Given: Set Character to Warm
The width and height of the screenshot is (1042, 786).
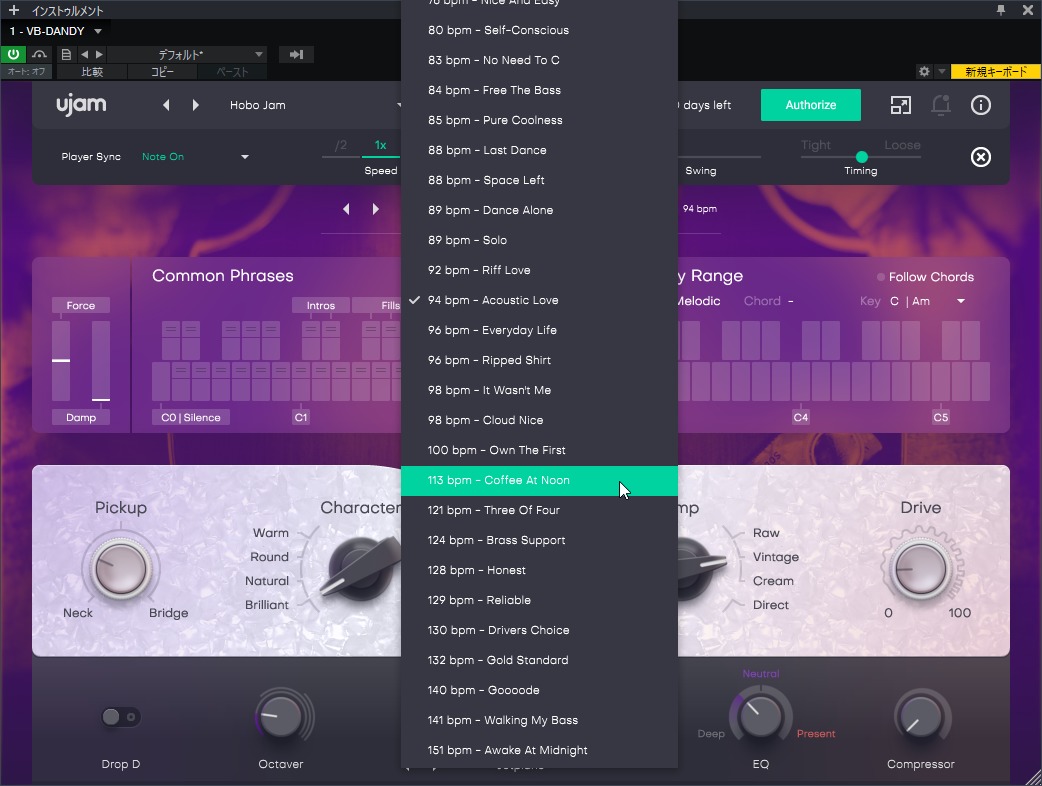Looking at the screenshot, I should point(270,533).
